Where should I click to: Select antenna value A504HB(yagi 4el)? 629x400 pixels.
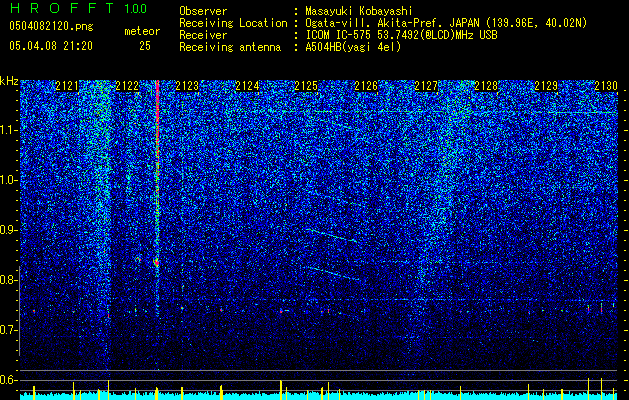point(353,47)
